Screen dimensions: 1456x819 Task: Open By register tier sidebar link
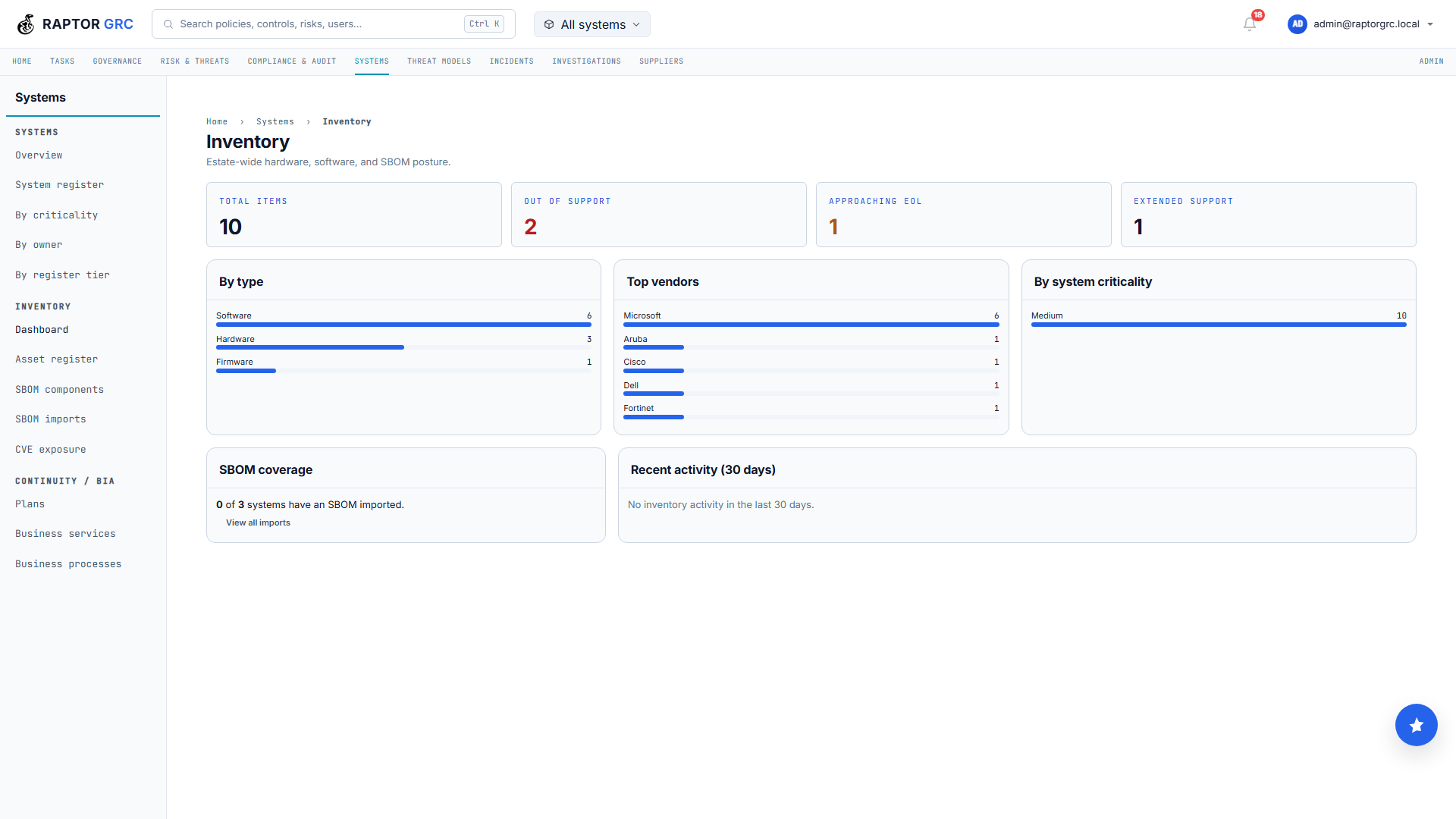coord(62,275)
